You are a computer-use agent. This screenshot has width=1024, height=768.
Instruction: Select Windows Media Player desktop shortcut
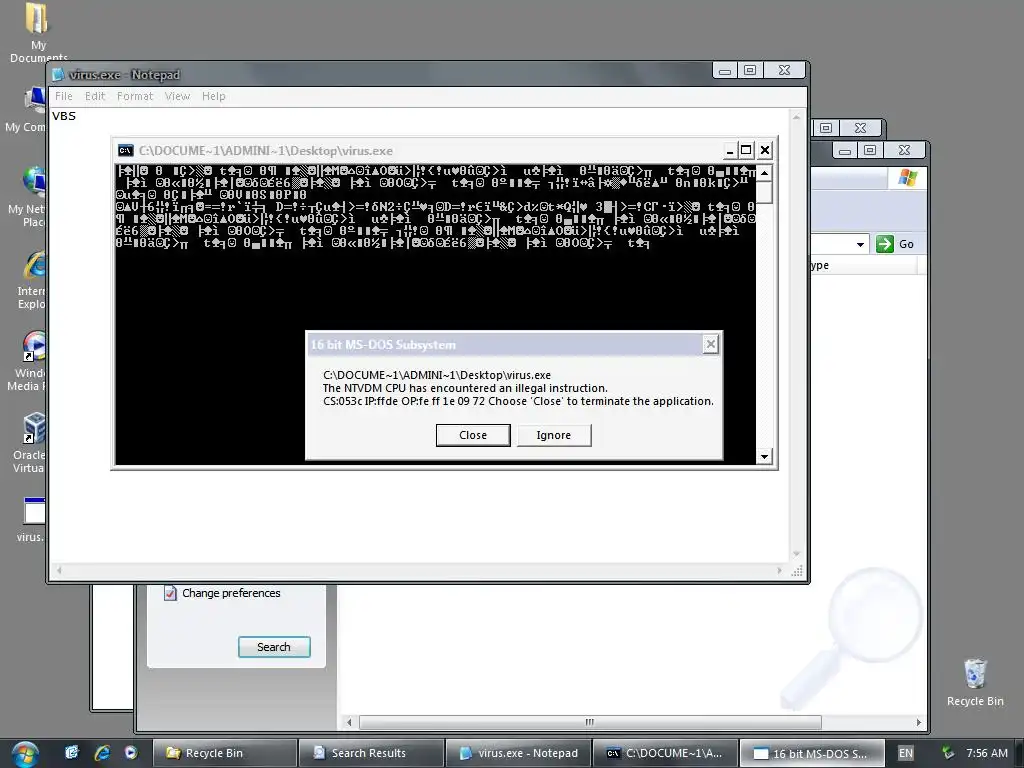26,362
